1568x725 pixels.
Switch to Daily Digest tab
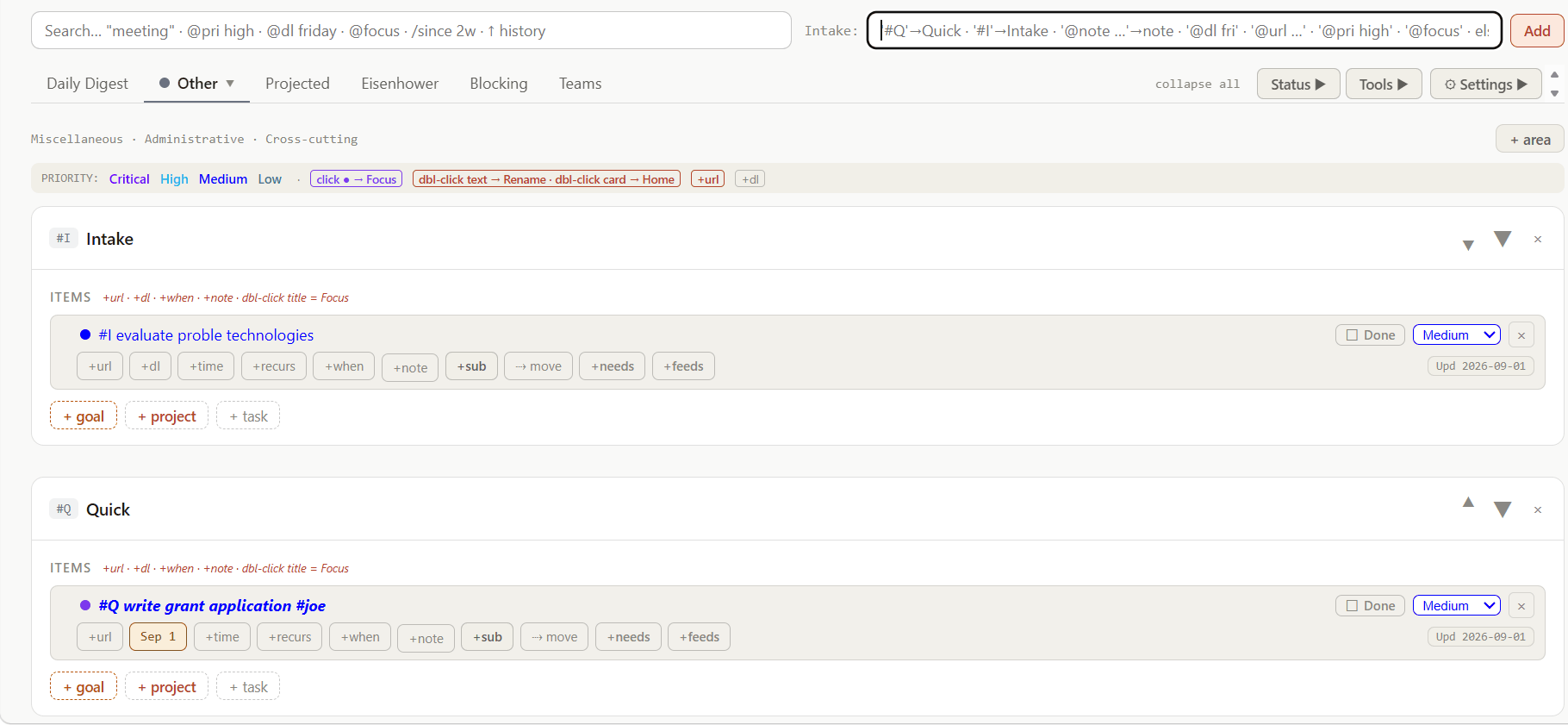coord(87,84)
